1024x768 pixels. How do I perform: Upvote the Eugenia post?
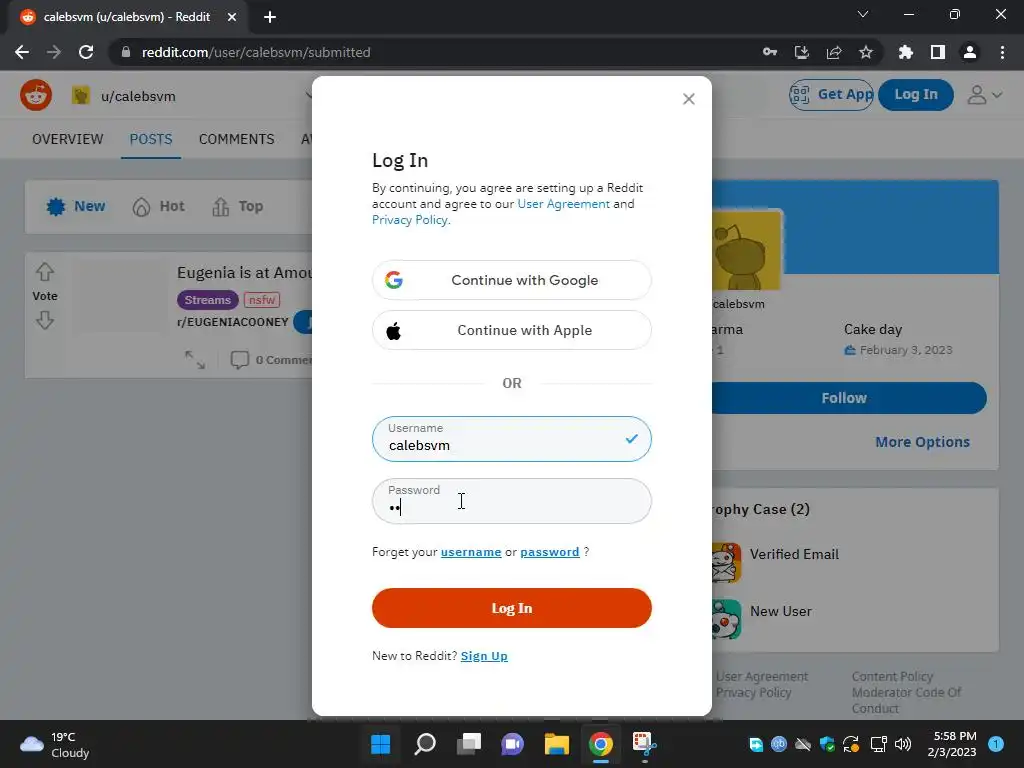[44, 271]
